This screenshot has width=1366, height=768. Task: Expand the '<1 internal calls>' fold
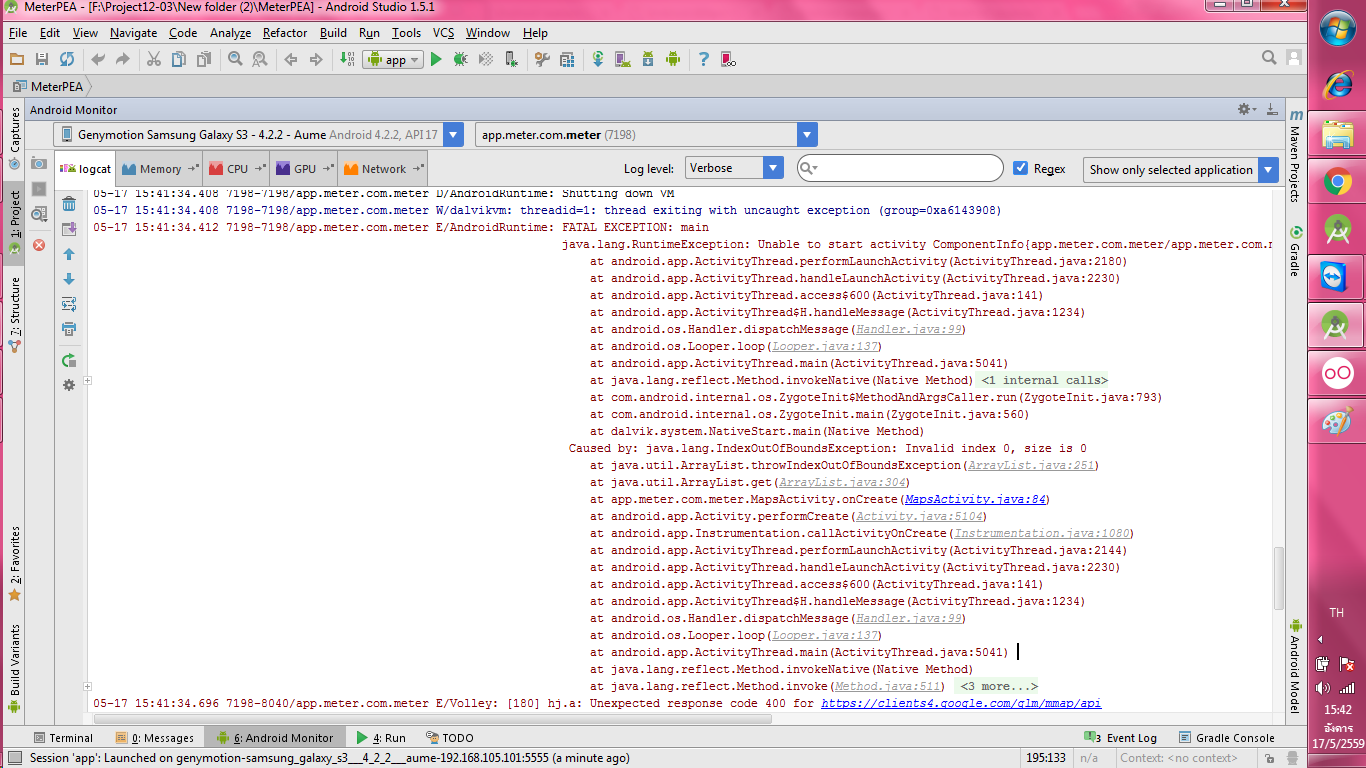[x=1043, y=381]
